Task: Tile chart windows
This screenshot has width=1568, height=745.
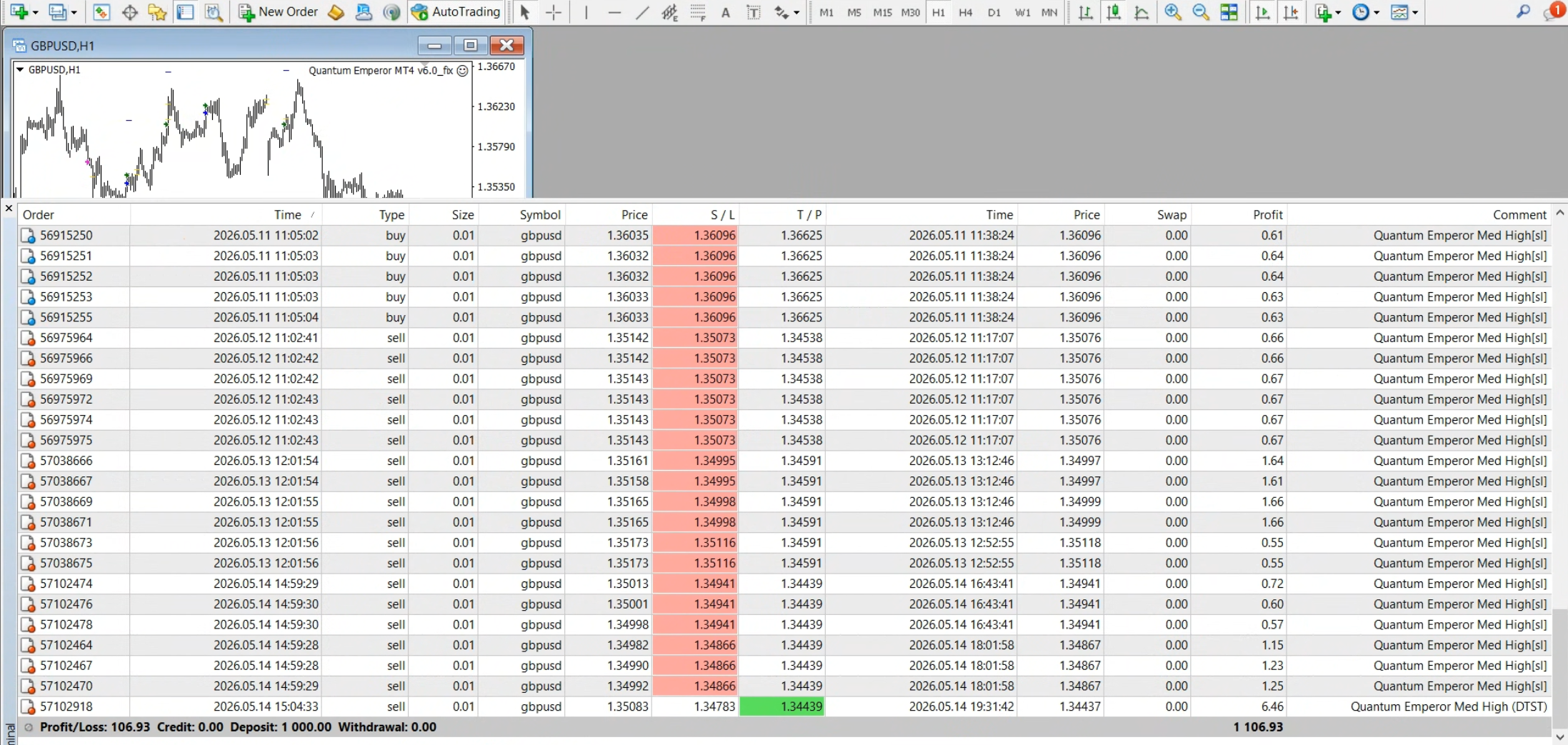Action: click(x=1229, y=12)
